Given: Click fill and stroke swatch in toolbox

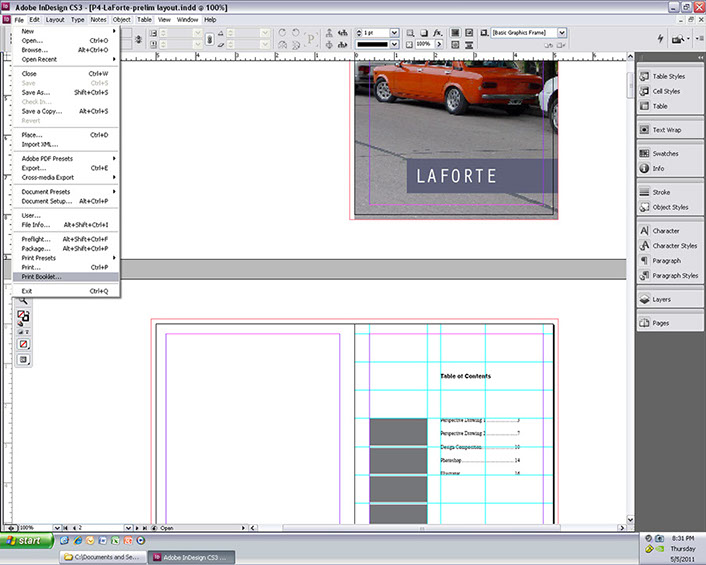Looking at the screenshot, I should 23,316.
